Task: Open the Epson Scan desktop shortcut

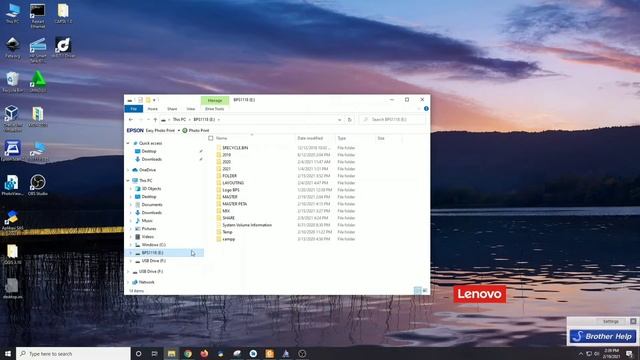Action: (x=12, y=150)
